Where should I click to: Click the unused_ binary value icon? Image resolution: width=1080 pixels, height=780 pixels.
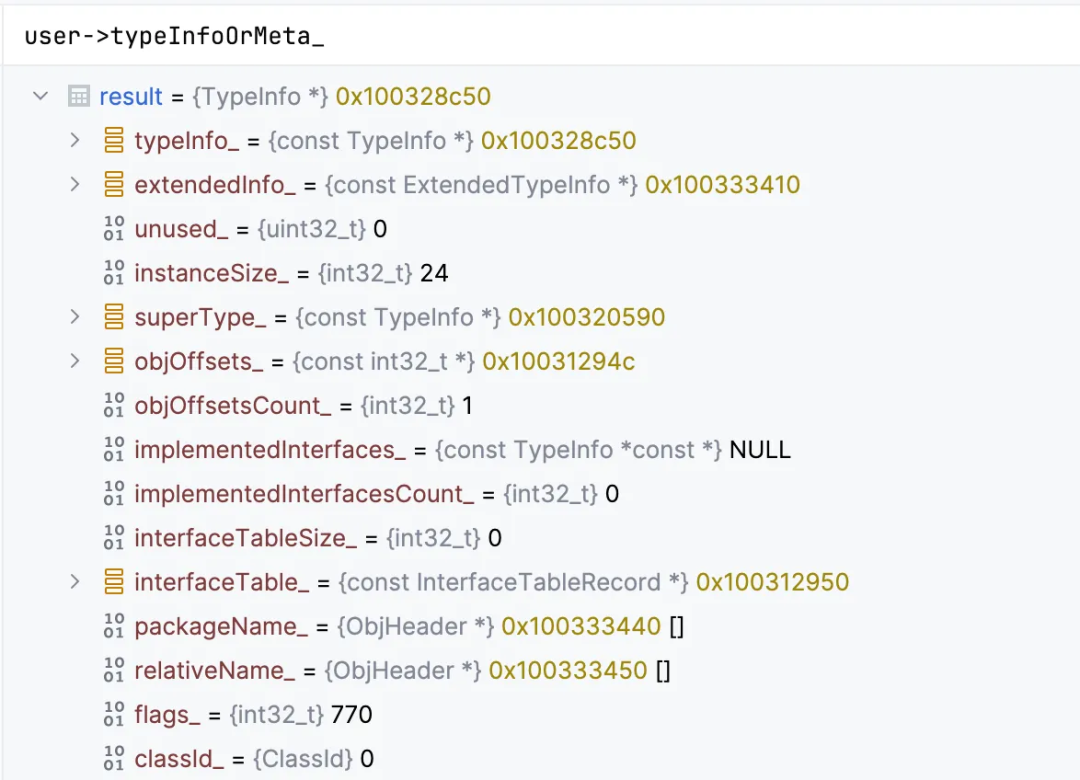pyautogui.click(x=114, y=228)
